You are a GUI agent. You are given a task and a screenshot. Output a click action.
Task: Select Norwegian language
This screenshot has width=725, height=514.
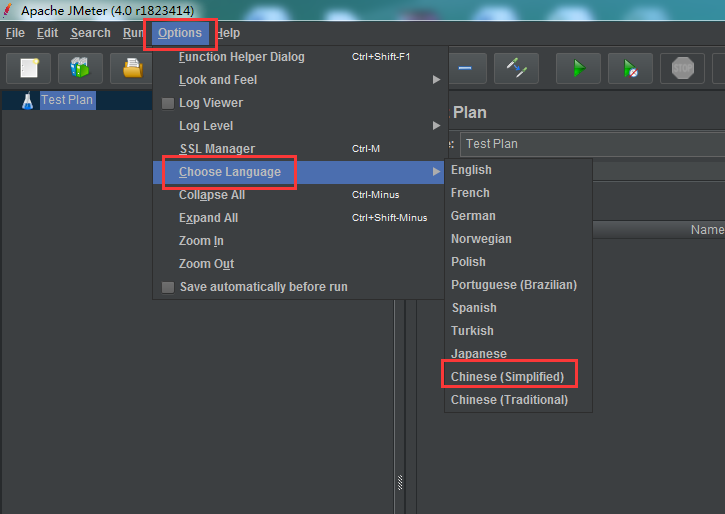(518, 239)
